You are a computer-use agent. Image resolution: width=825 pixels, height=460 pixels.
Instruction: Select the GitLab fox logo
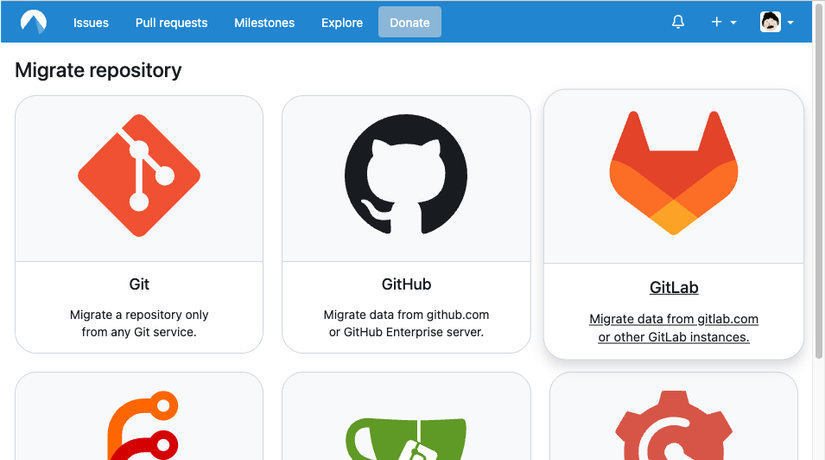click(x=673, y=173)
